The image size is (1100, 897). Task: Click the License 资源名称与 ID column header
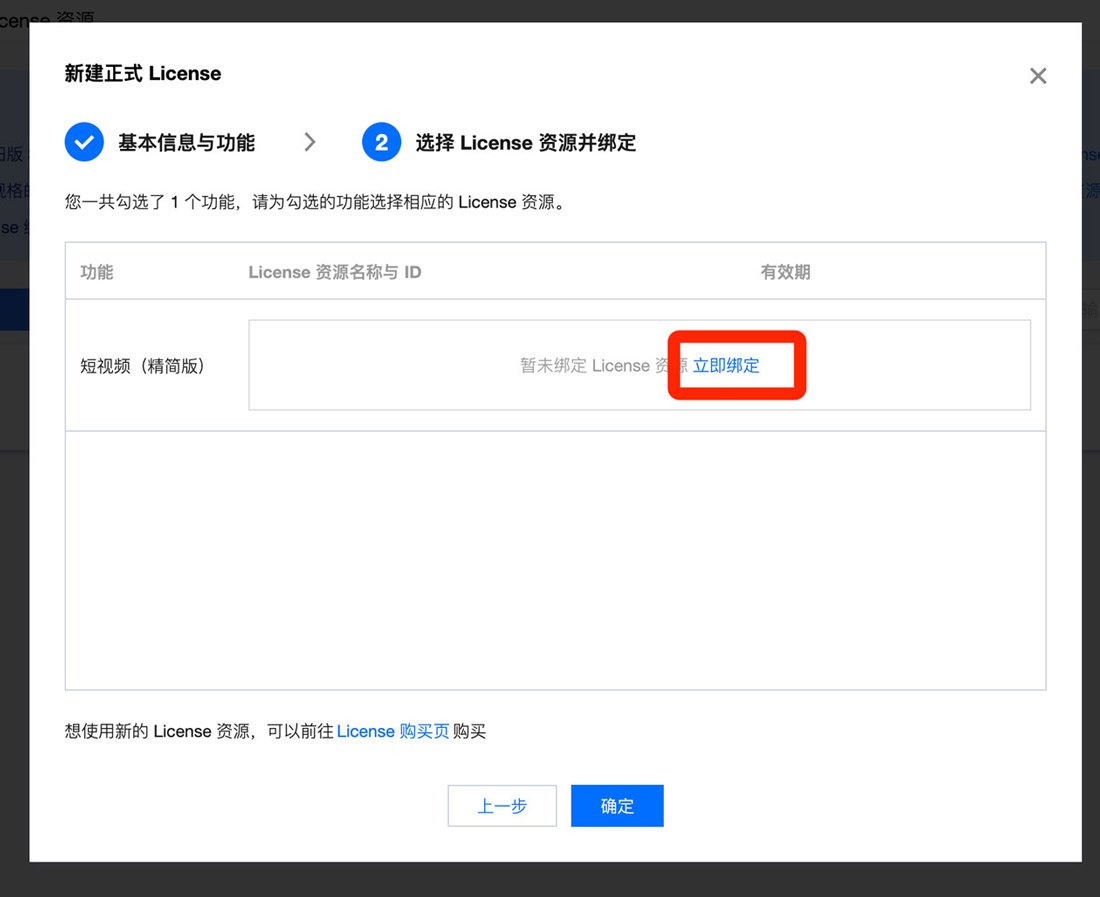tap(335, 272)
